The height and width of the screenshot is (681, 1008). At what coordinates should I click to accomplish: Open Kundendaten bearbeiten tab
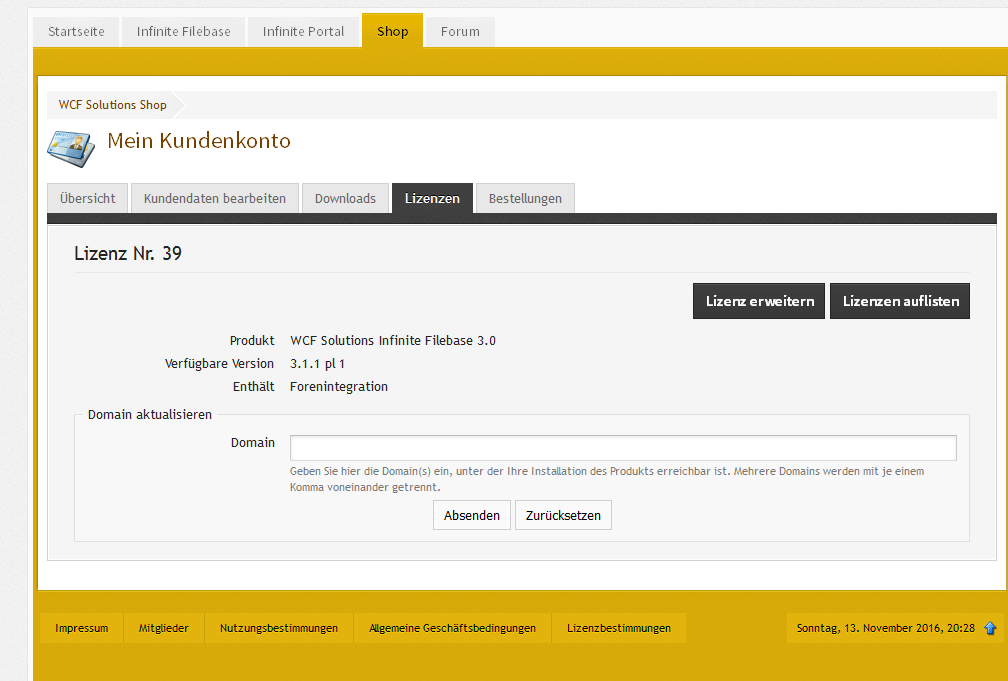(215, 198)
